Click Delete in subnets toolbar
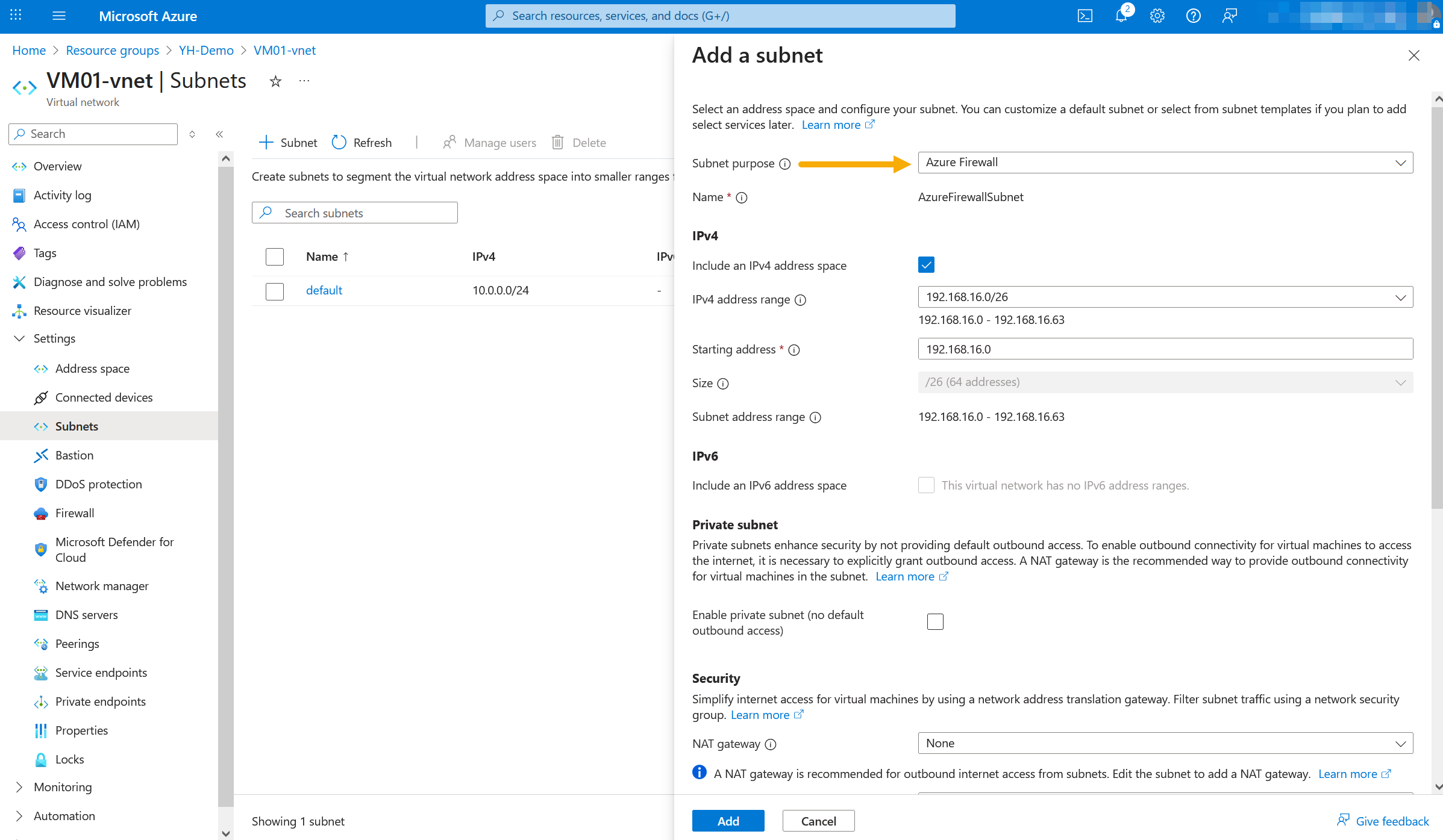 579,143
